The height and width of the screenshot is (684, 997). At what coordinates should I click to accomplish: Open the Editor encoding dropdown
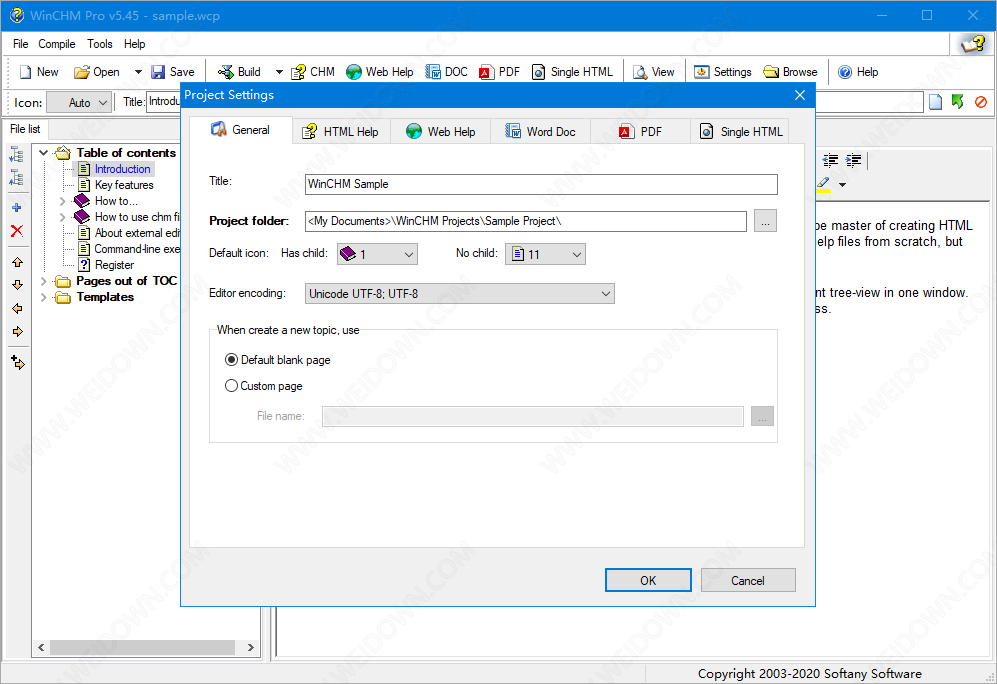[459, 294]
